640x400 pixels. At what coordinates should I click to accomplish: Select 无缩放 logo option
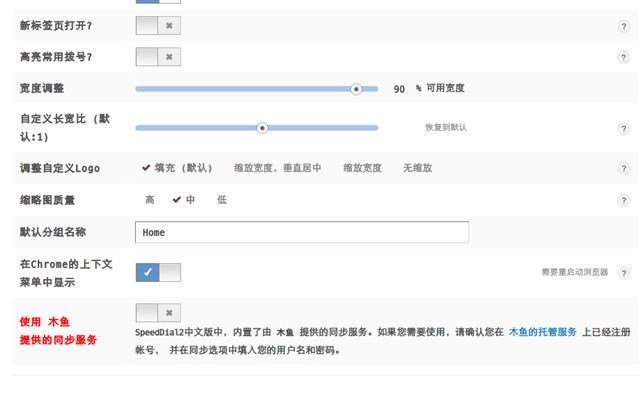417,168
